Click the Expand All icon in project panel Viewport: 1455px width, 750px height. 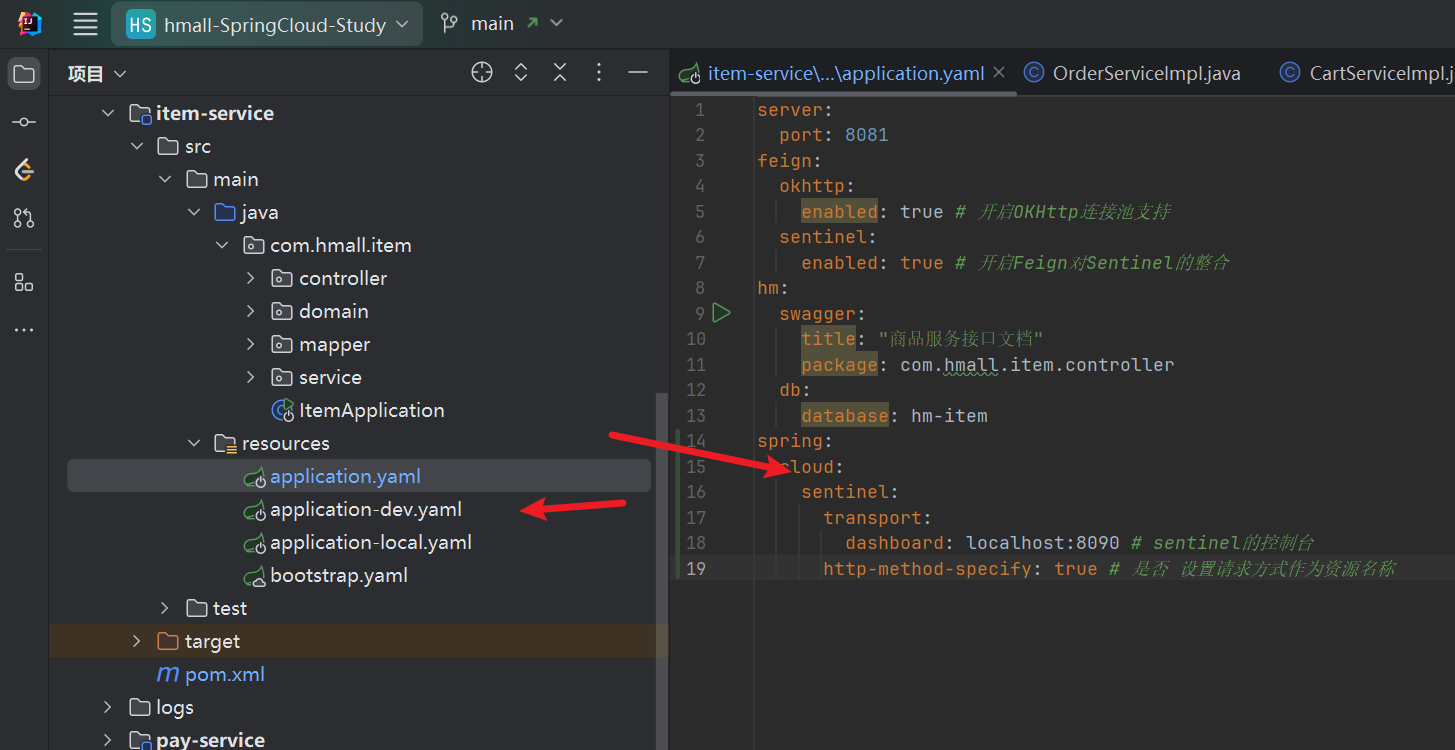click(521, 73)
